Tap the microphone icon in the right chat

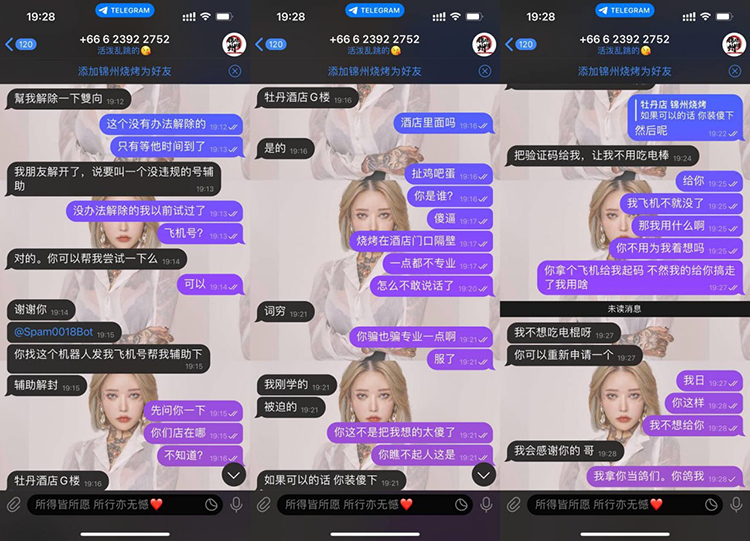[736, 505]
